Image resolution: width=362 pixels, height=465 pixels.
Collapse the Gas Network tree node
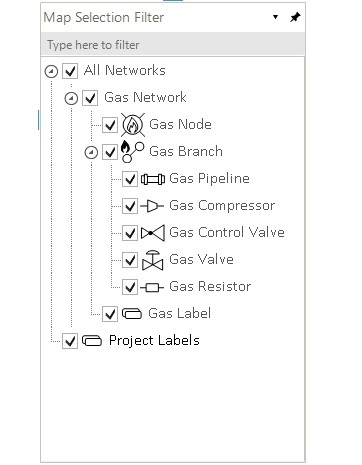(x=71, y=98)
